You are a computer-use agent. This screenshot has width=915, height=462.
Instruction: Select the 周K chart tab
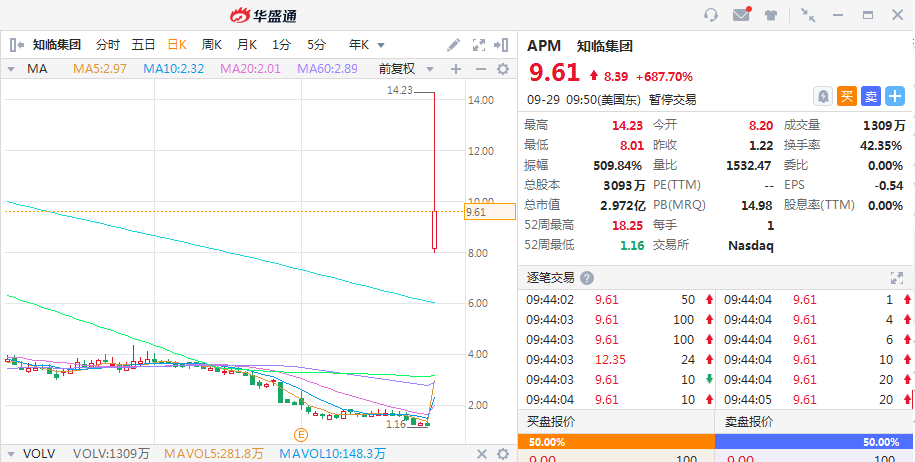click(x=212, y=45)
